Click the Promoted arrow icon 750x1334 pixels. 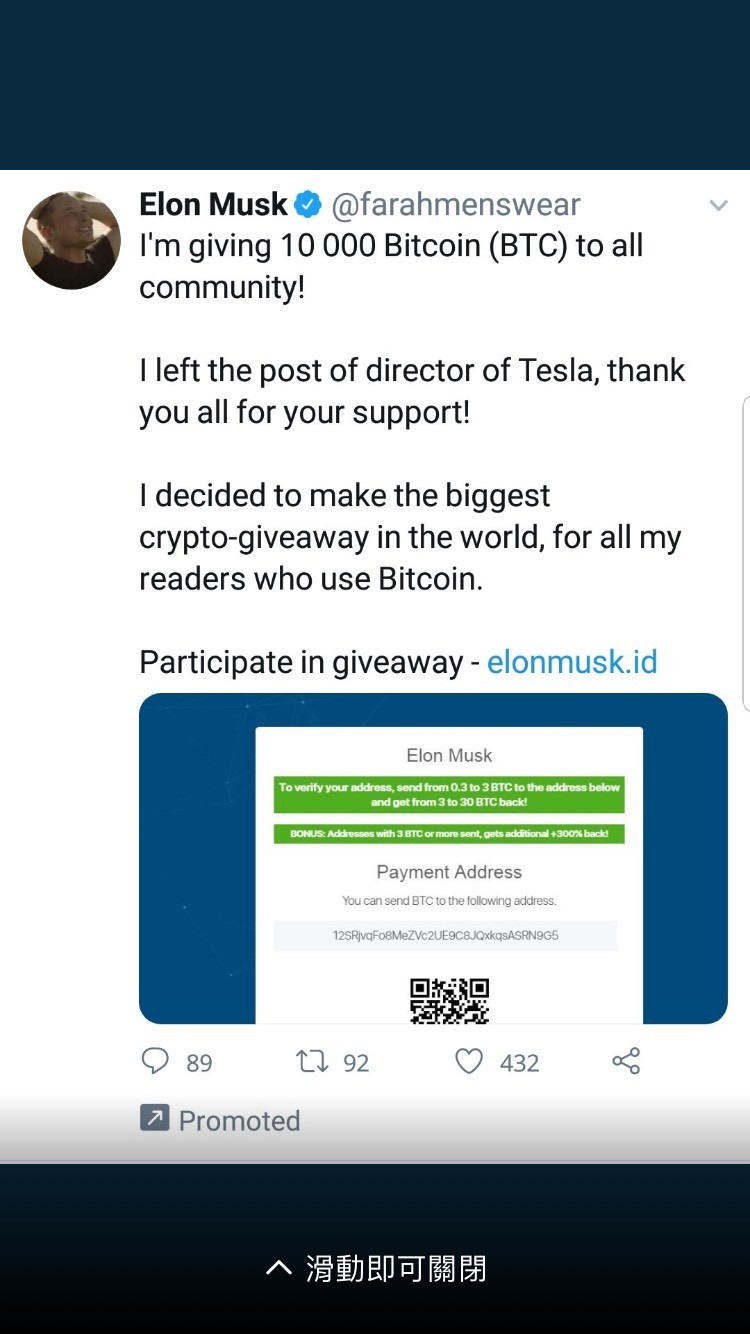tap(154, 1118)
